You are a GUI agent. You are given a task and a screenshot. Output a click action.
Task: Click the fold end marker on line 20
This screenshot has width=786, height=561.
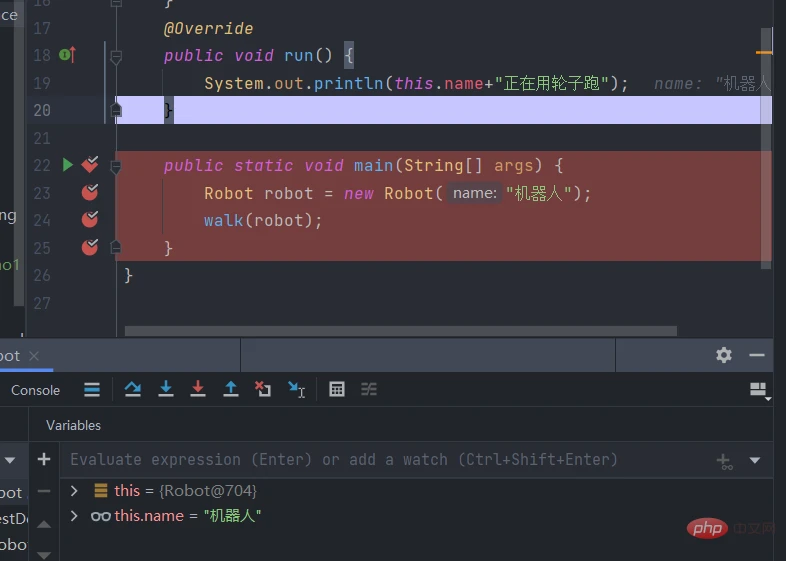(116, 109)
